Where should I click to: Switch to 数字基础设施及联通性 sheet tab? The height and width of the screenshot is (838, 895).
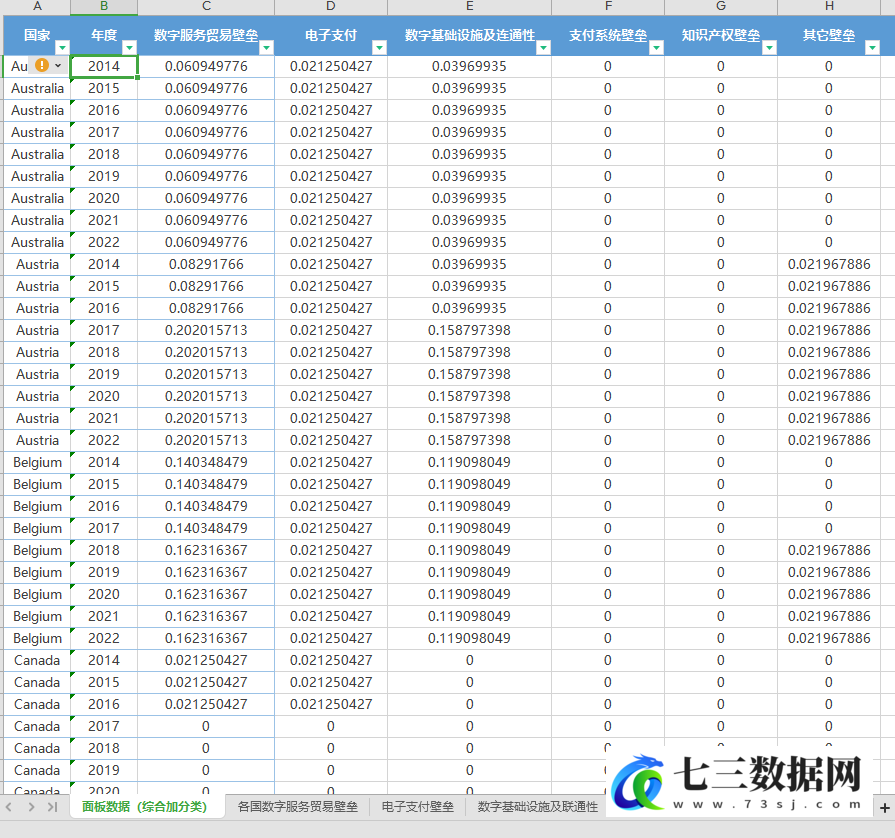pos(537,807)
